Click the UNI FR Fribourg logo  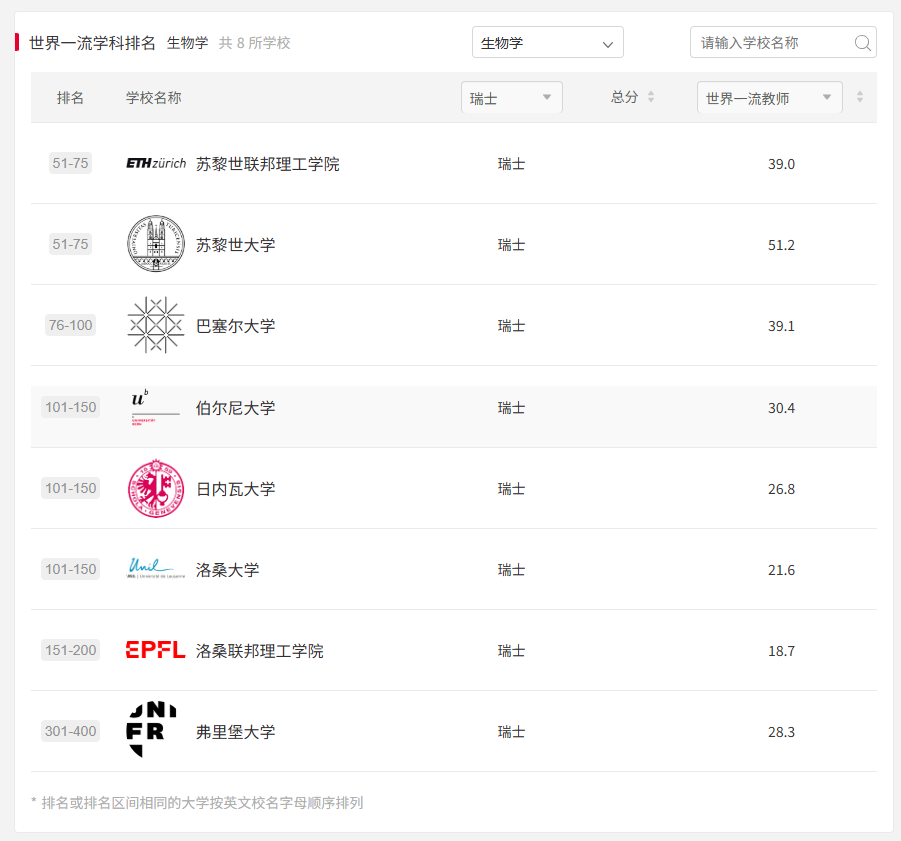click(151, 730)
